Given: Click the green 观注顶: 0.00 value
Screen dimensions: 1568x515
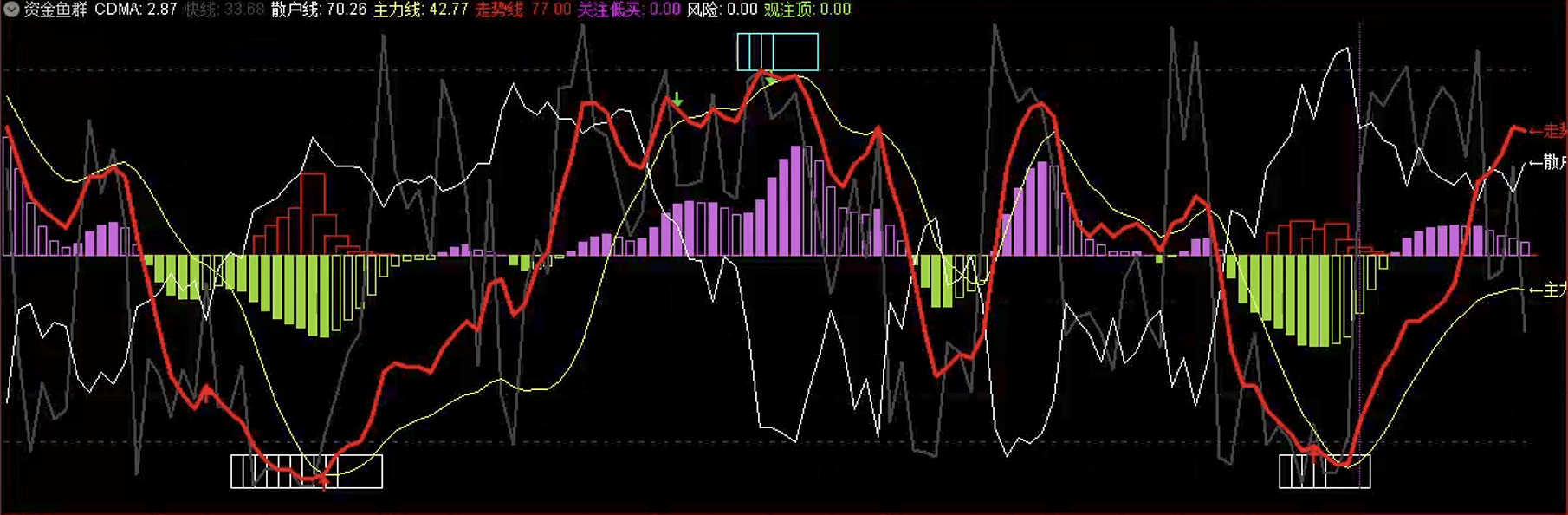Looking at the screenshot, I should (807, 10).
